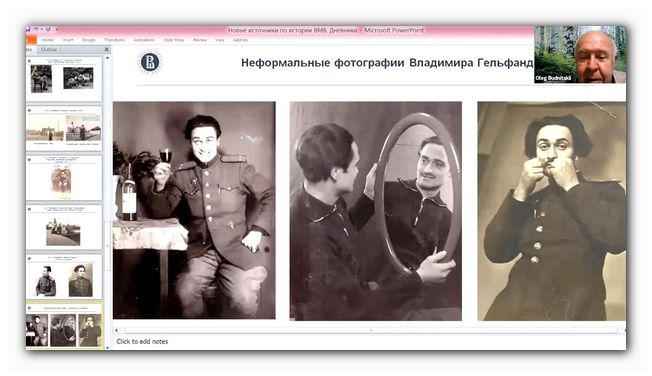Select the mirror photo in the slide's center
Image resolution: width=652 pixels, height=376 pixels.
coord(375,211)
